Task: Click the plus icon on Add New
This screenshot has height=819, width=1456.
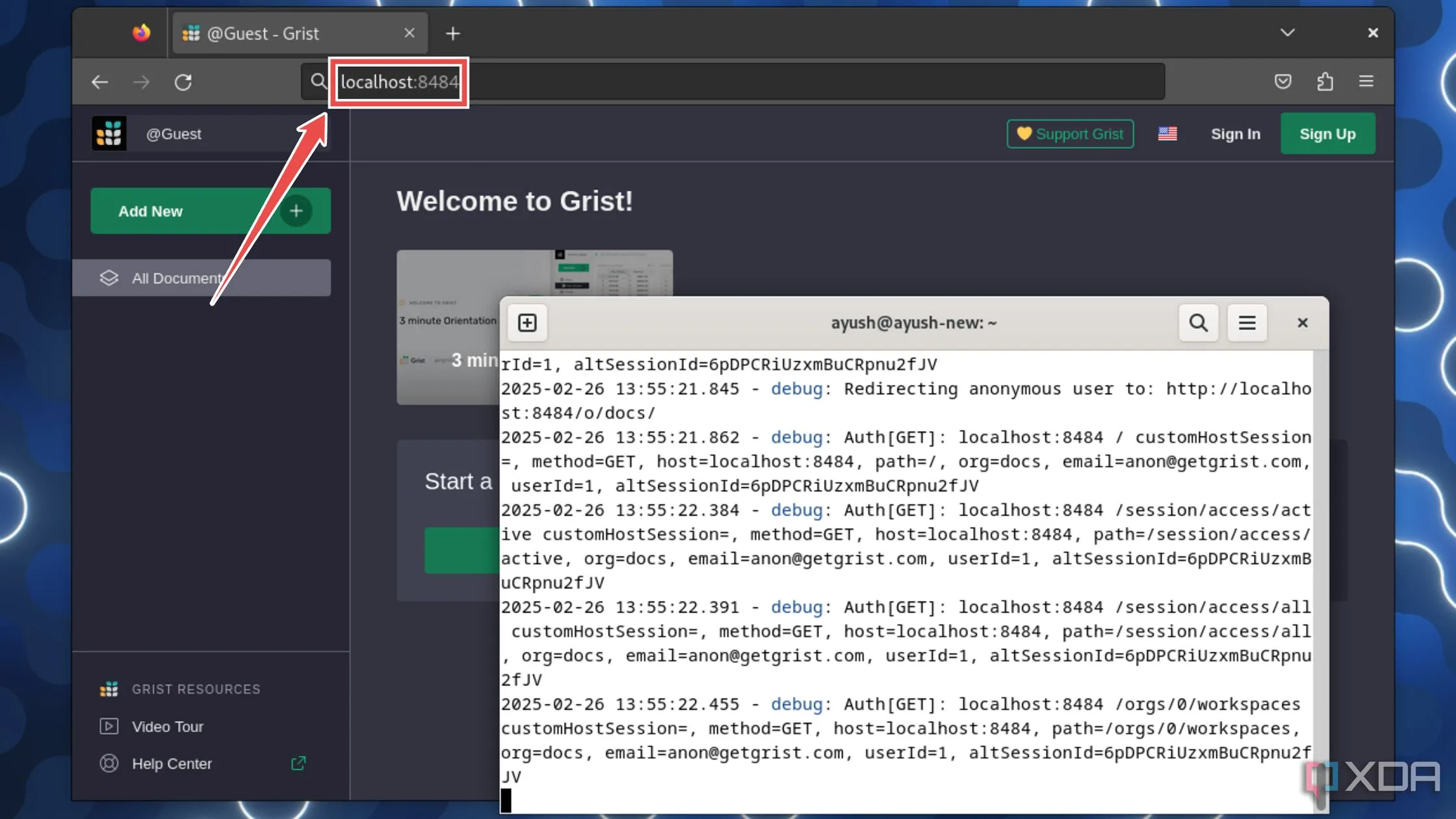Action: pyautogui.click(x=296, y=211)
